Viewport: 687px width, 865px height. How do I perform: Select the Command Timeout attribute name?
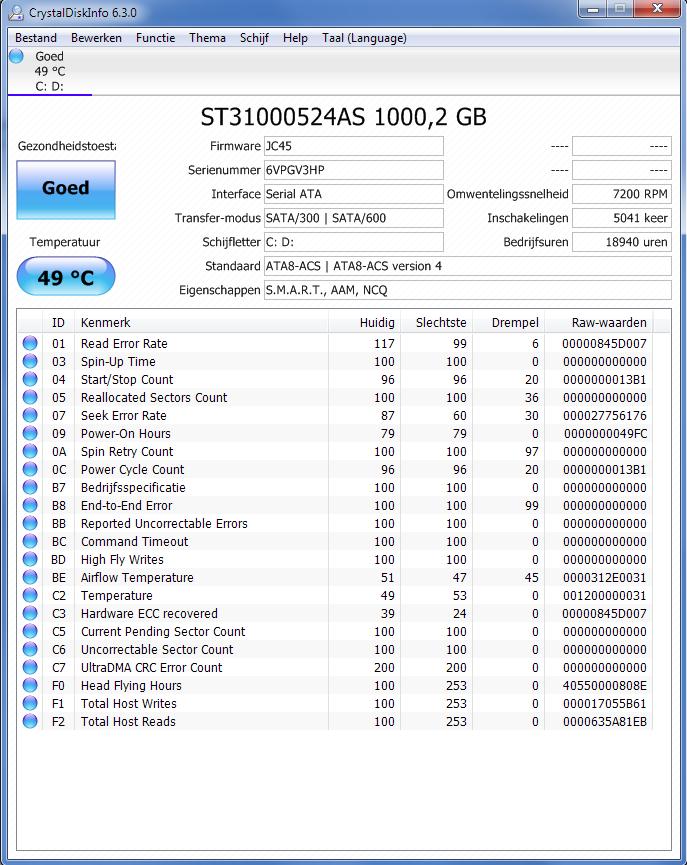(135, 542)
